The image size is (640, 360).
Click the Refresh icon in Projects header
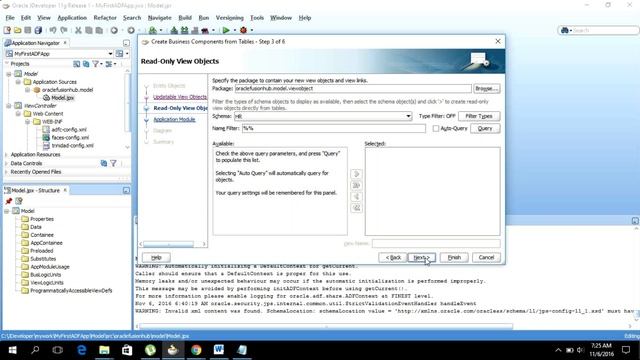click(x=86, y=64)
